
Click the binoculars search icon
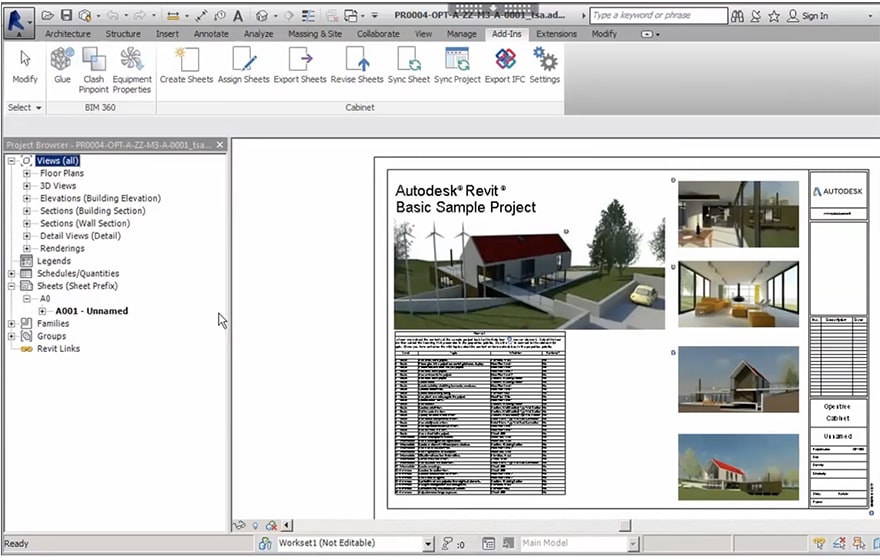tap(737, 16)
